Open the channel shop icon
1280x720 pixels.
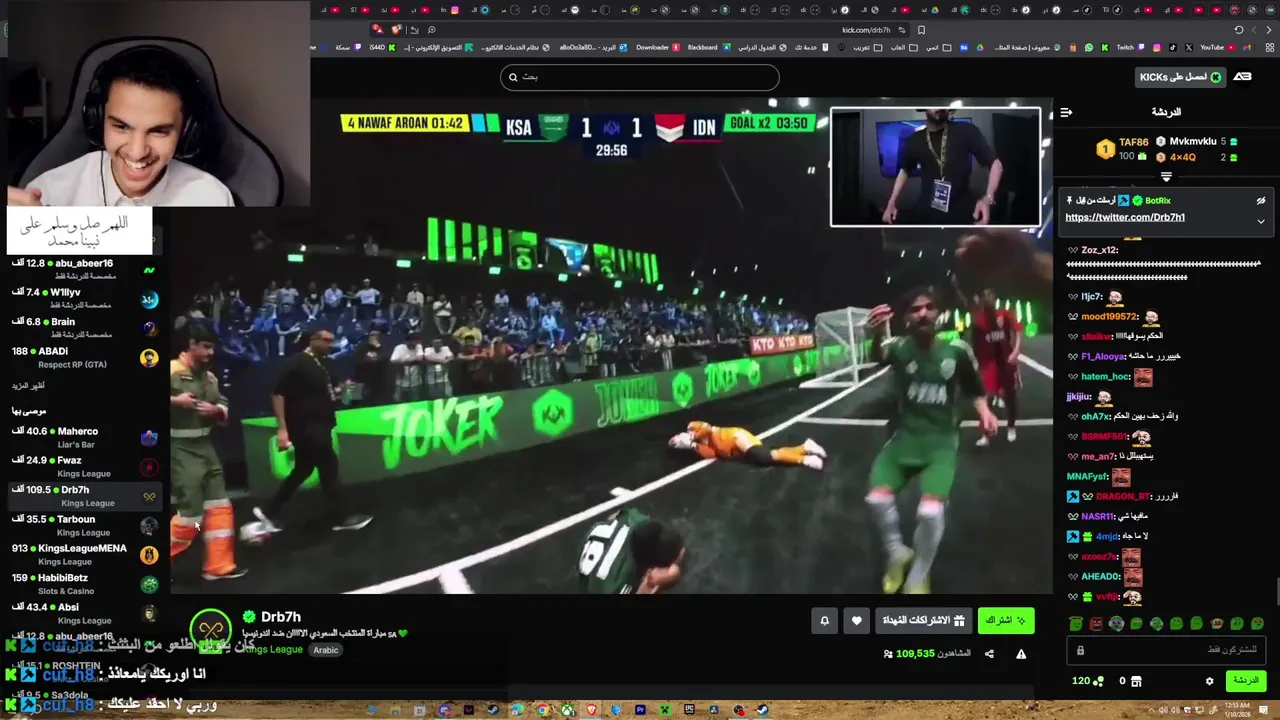pos(1136,681)
